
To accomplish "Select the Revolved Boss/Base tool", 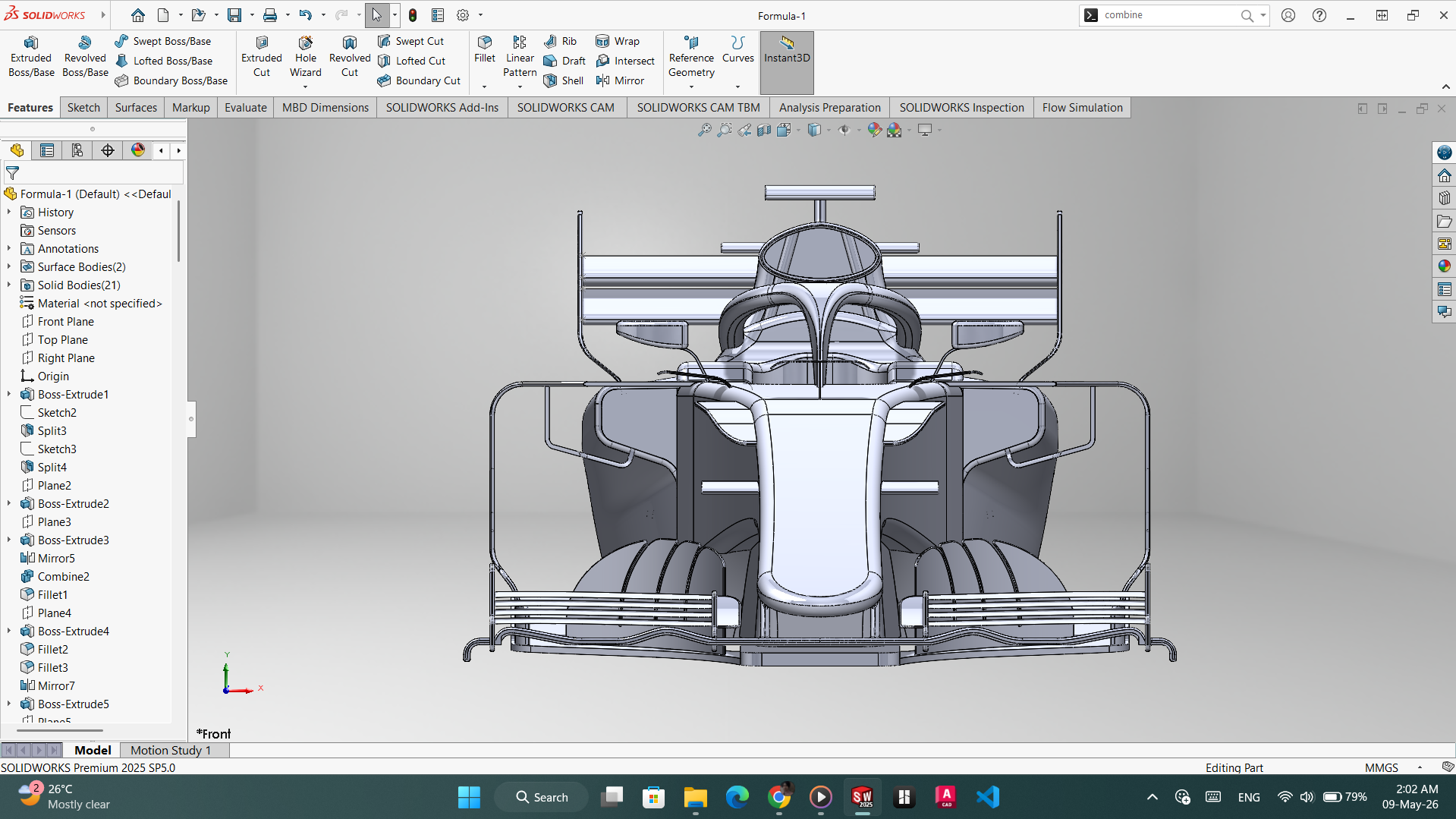I will (x=85, y=57).
